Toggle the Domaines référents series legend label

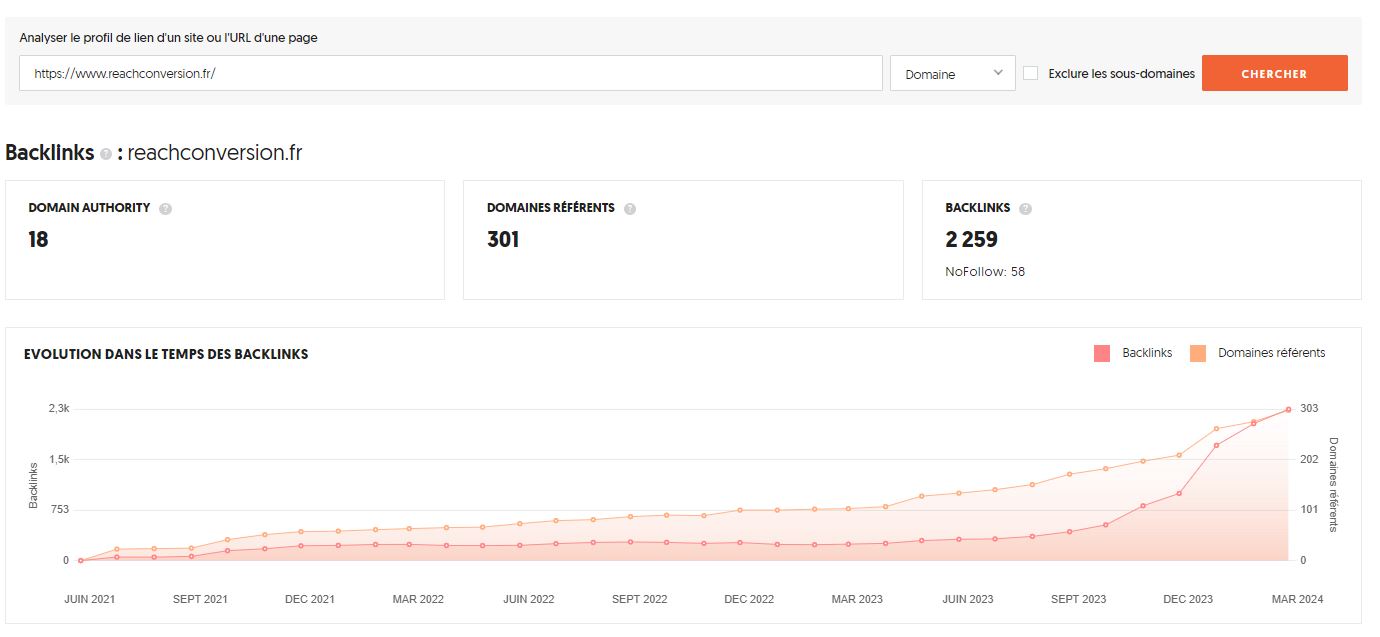(1271, 353)
